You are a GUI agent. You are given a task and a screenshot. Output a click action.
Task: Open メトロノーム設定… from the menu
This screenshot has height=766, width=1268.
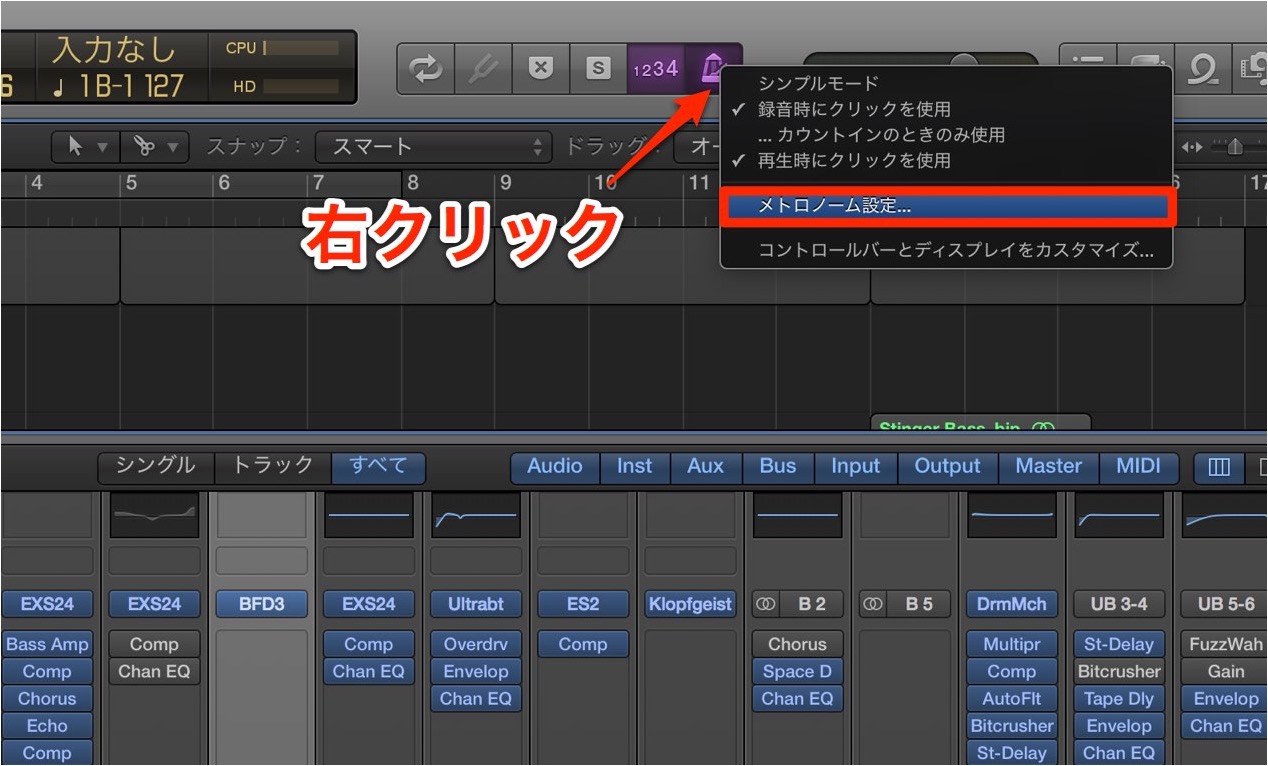click(947, 206)
